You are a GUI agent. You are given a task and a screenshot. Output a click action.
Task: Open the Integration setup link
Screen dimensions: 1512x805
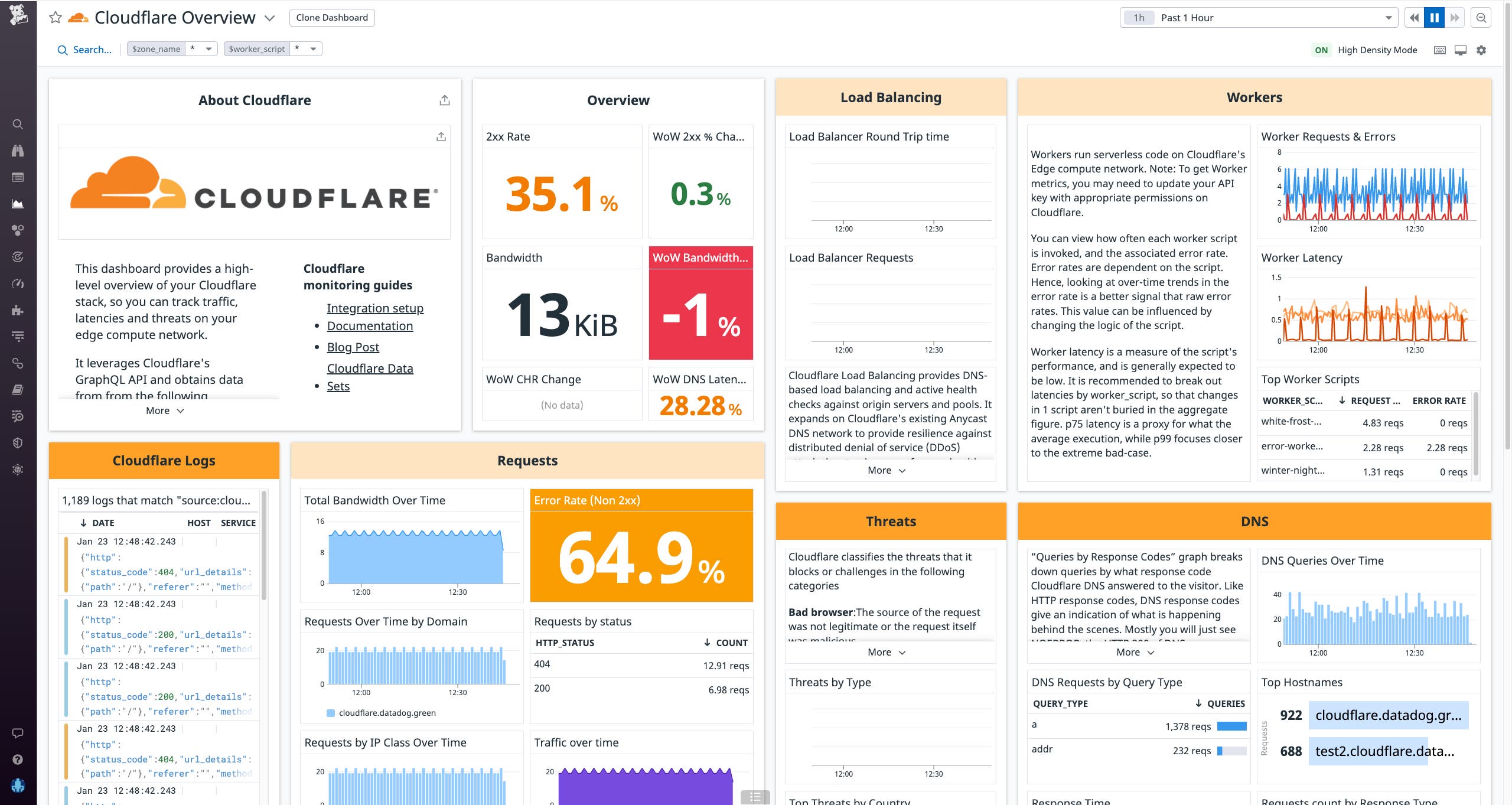375,308
